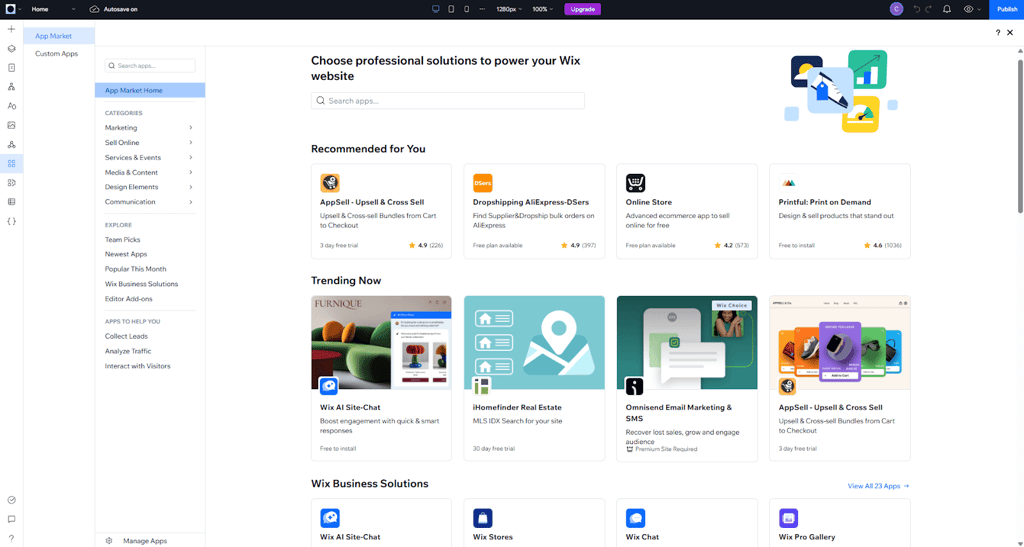Open the preview eye dropdown
Viewport: 1024px width, 547px height.
972,9
